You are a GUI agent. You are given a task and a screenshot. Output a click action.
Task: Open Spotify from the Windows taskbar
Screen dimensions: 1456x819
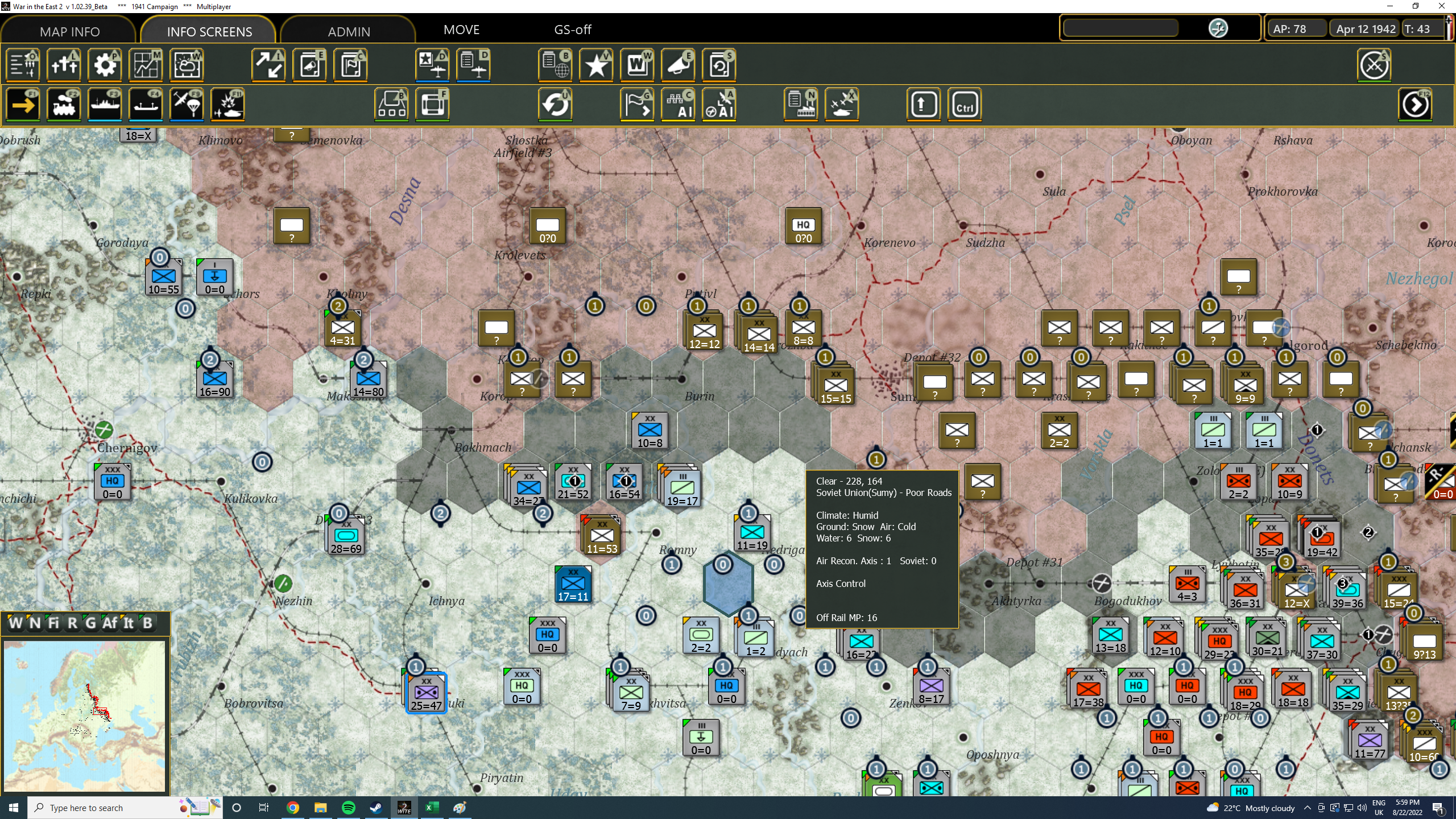[349, 808]
